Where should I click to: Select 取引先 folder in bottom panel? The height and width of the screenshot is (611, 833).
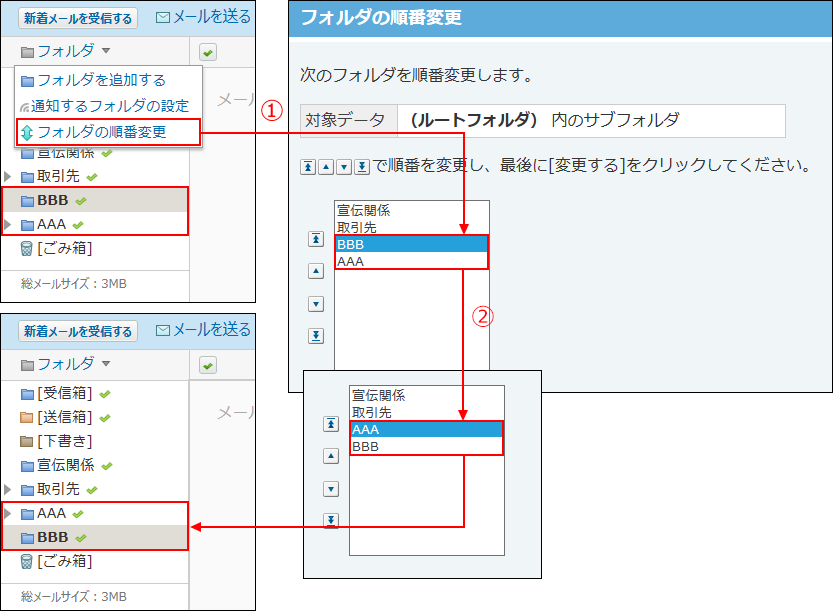point(58,489)
